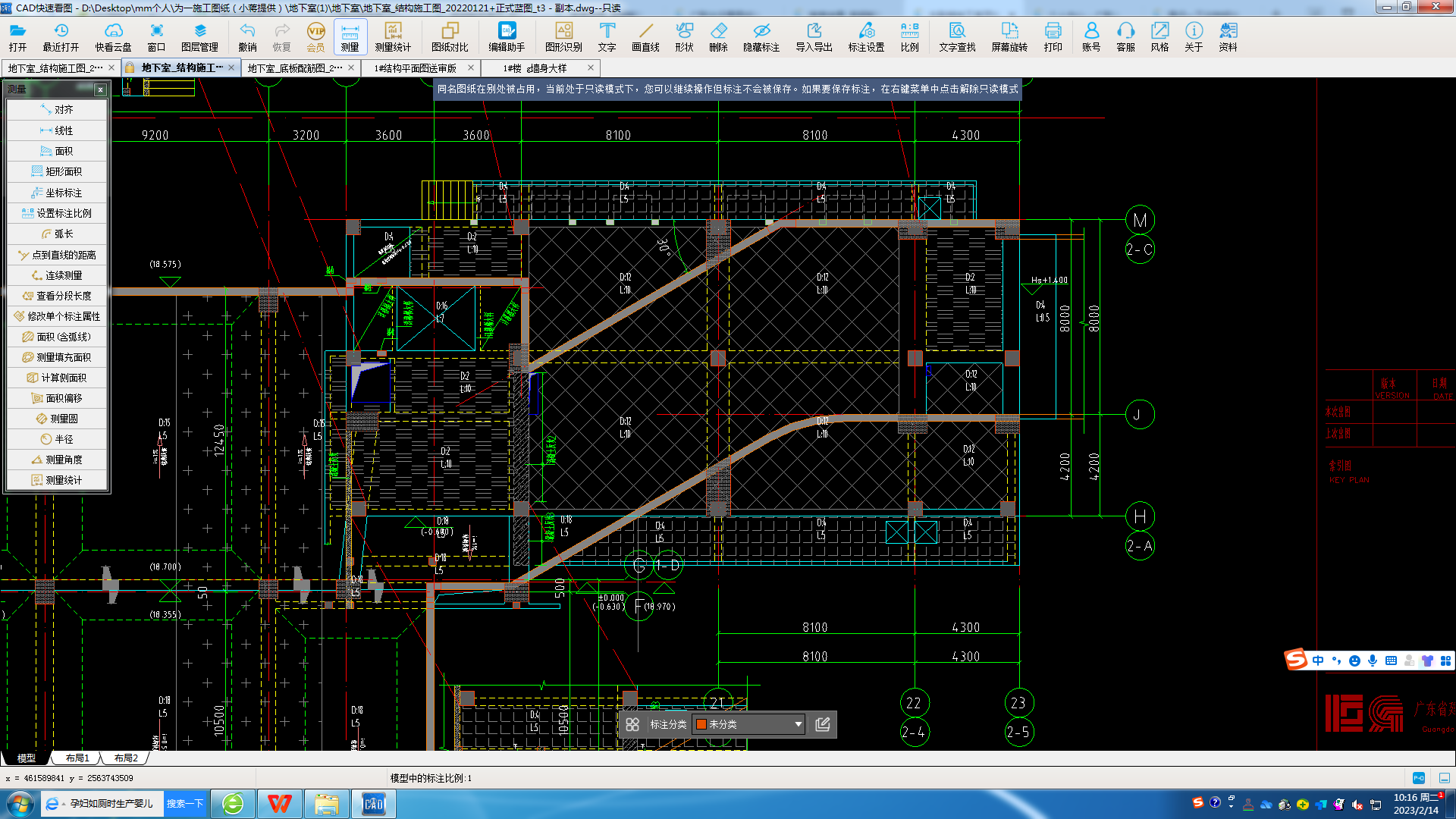Viewport: 1456px width, 819px height.
Task: Select 对齐 aligned measurement
Action: [x=57, y=110]
